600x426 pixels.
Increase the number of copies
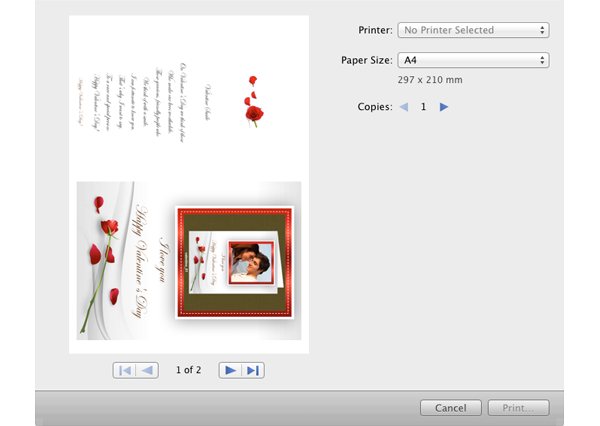(444, 106)
